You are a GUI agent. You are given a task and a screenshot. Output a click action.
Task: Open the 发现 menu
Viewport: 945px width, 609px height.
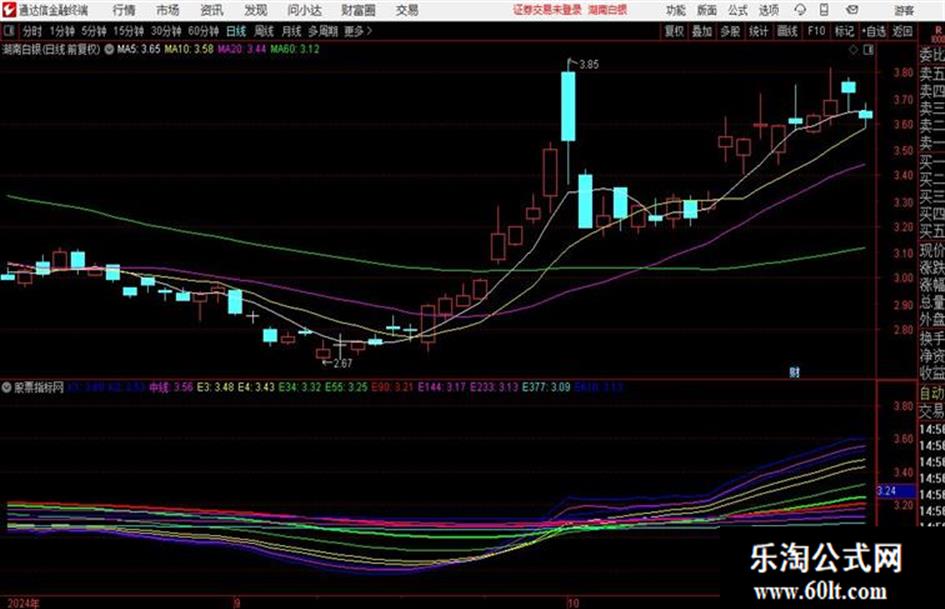tap(256, 10)
